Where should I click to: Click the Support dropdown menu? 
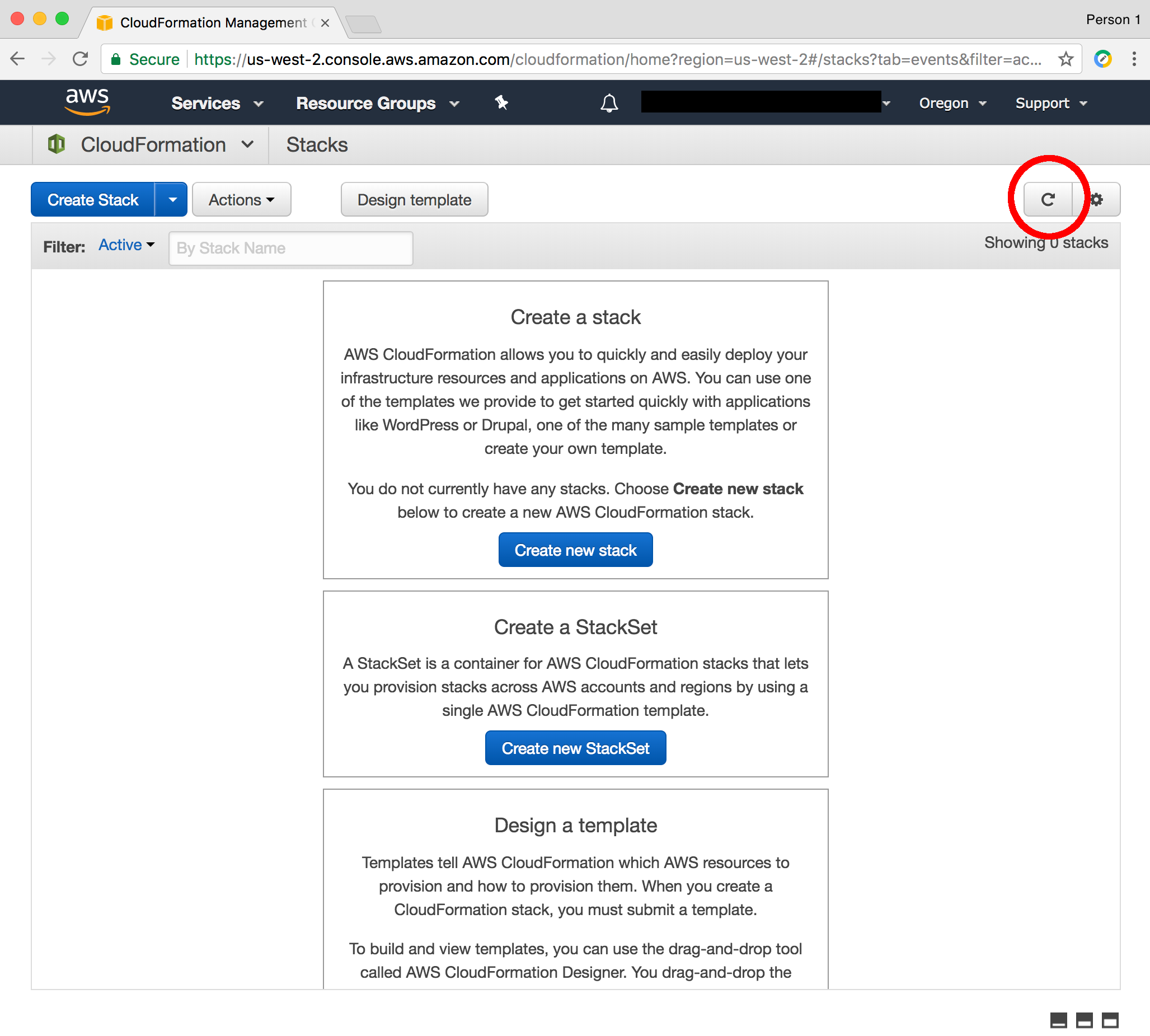click(1049, 103)
